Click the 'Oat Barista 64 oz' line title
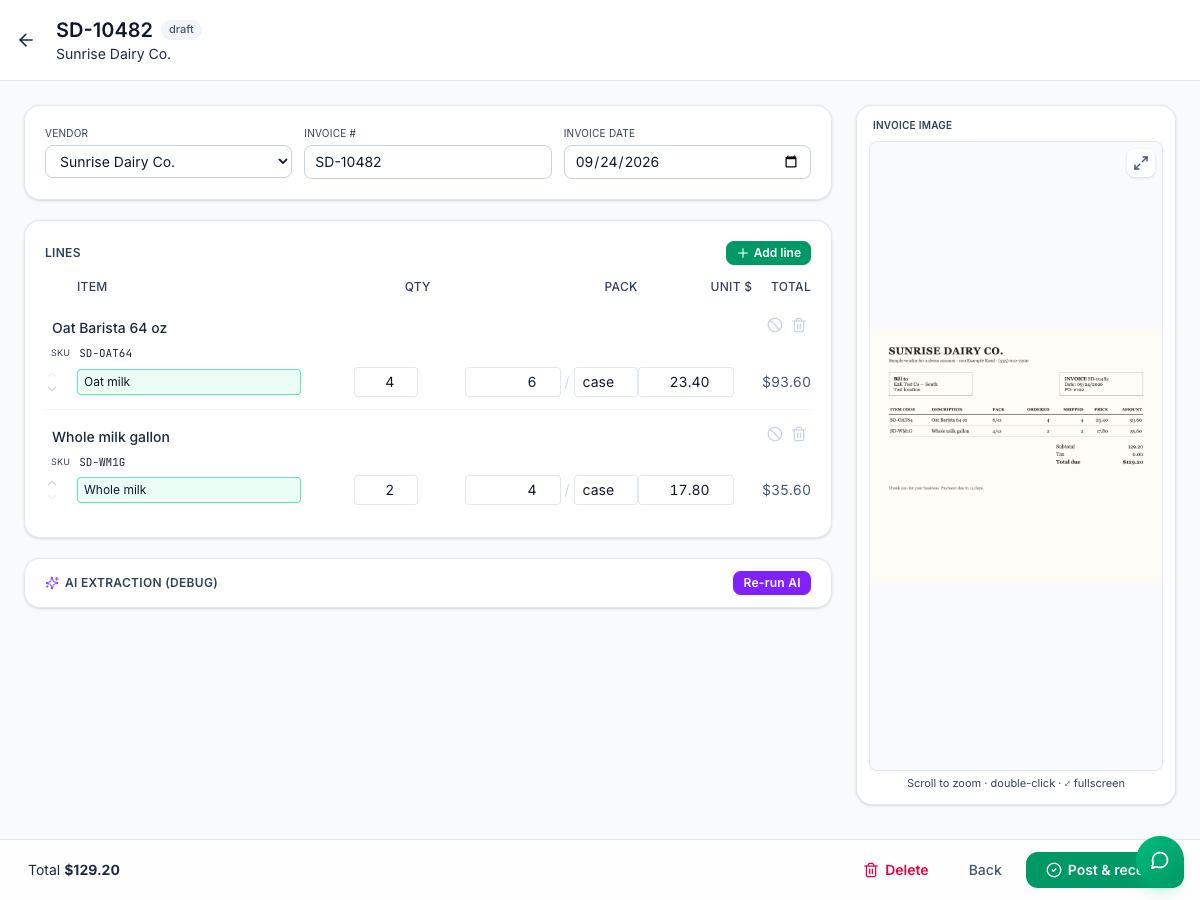Viewport: 1200px width, 900px height. [110, 328]
